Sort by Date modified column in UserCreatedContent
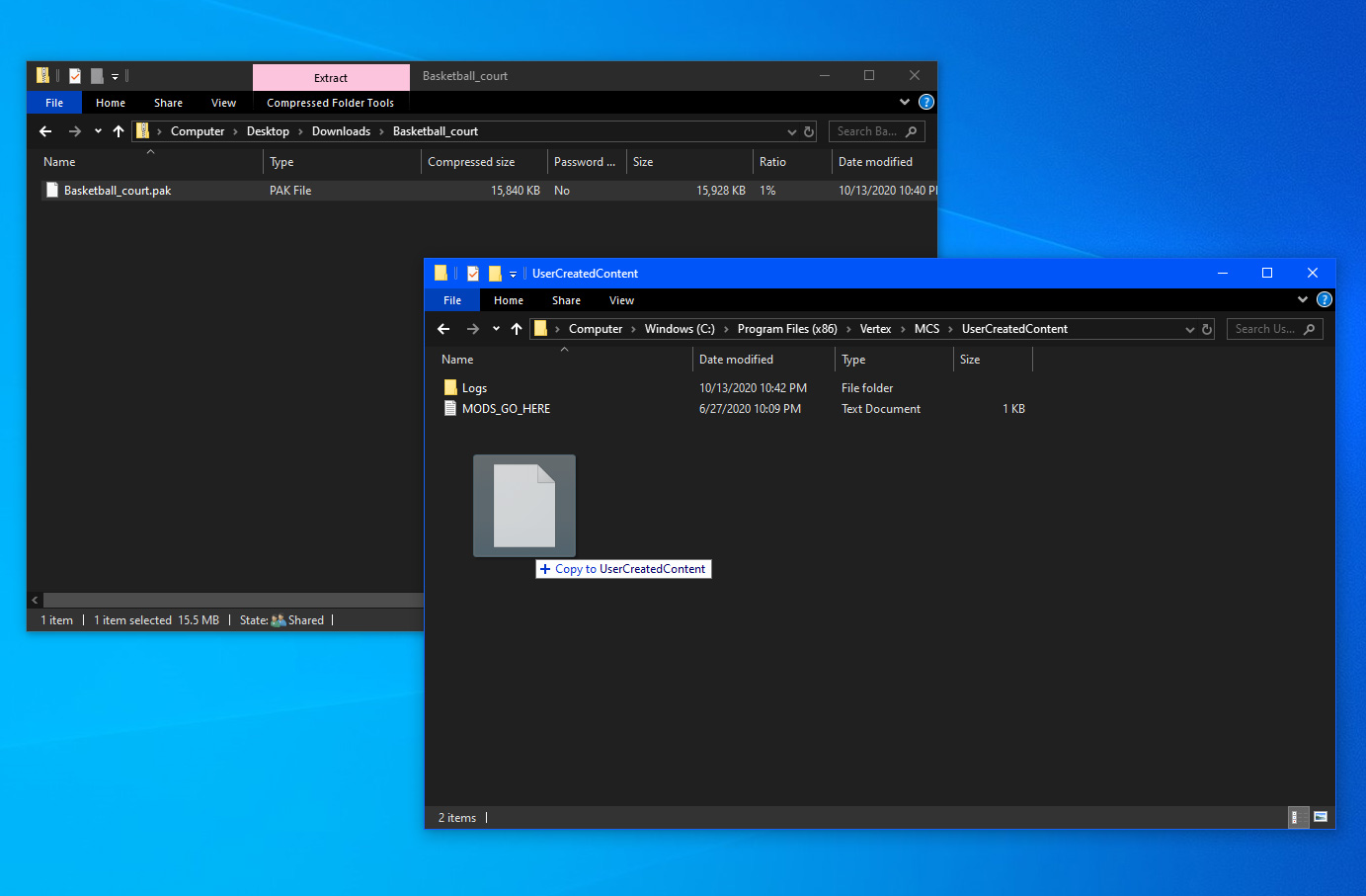The height and width of the screenshot is (896, 1366). pos(737,360)
